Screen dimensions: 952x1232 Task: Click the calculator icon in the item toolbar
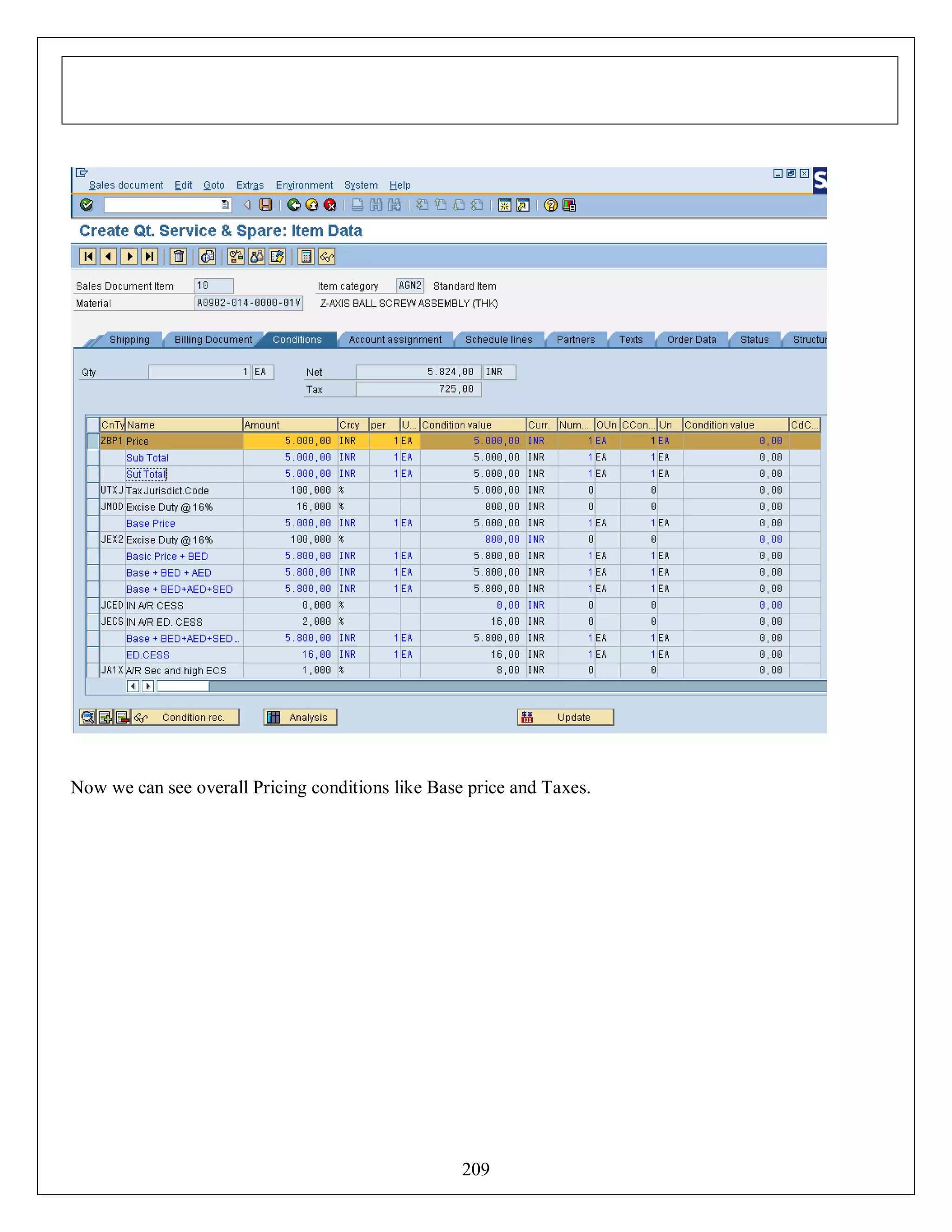[x=306, y=257]
